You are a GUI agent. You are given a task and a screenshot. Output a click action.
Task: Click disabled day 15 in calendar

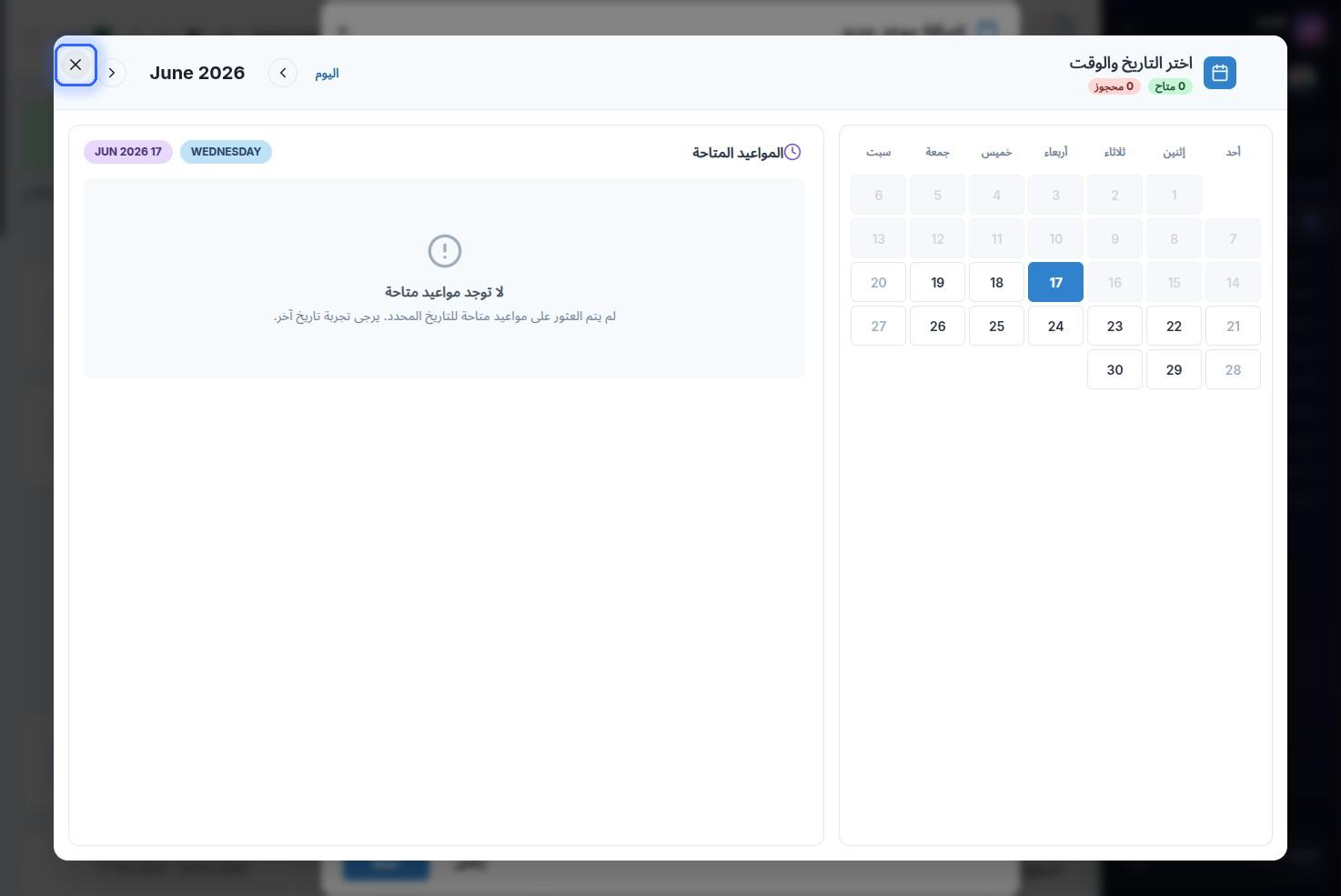point(1174,282)
